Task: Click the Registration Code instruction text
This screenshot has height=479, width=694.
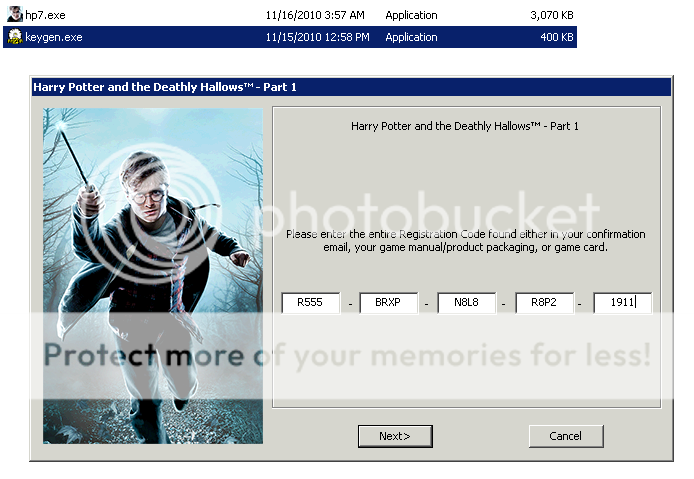Action: 465,240
